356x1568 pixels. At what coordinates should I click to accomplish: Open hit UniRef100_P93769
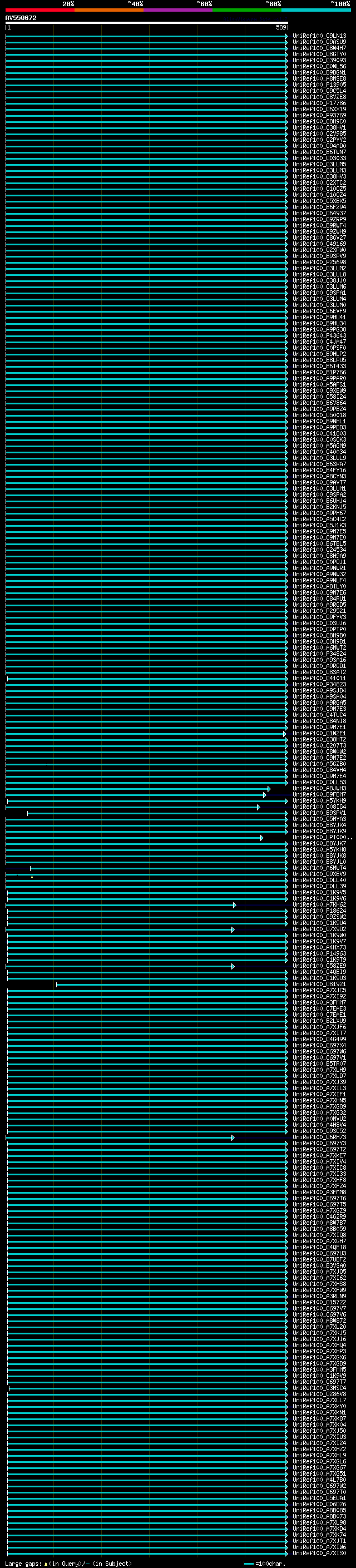(319, 116)
